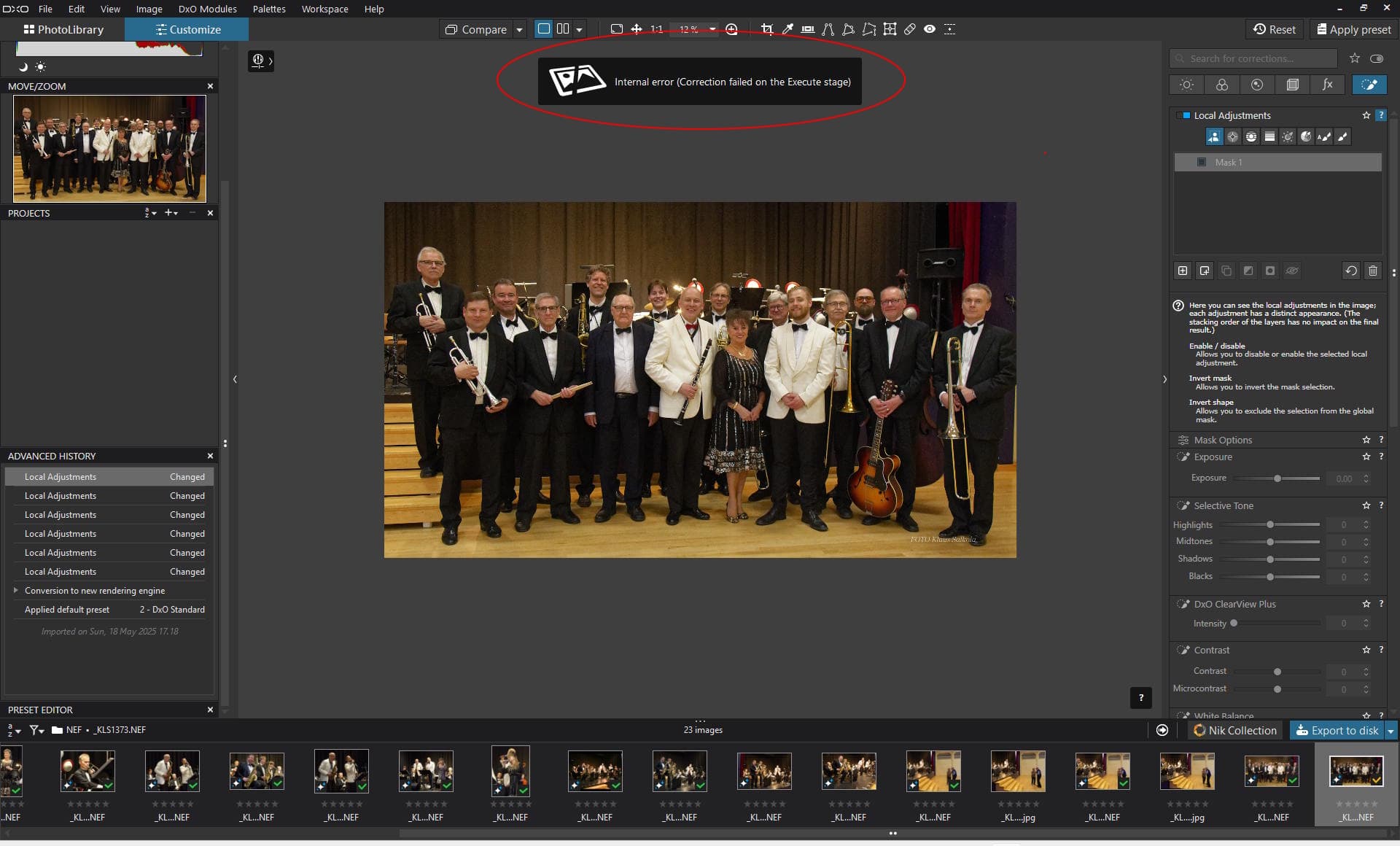This screenshot has height=846, width=1400.
Task: Pick the White Balance eyedropper tool
Action: pyautogui.click(x=787, y=29)
